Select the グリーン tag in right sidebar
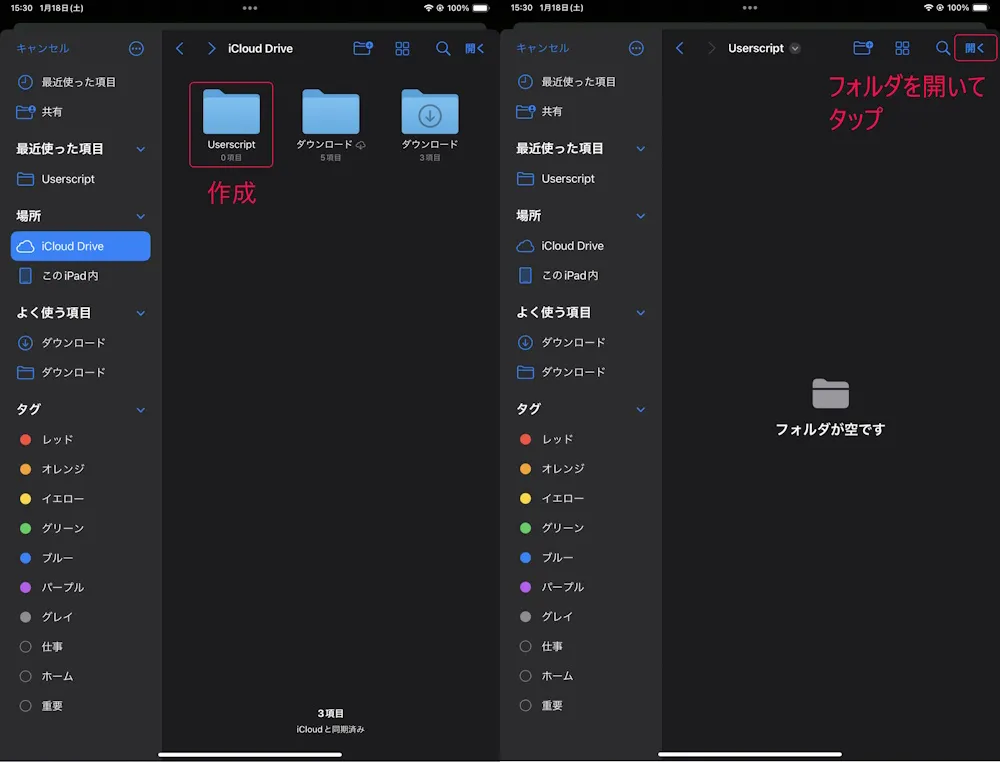 pyautogui.click(x=580, y=527)
